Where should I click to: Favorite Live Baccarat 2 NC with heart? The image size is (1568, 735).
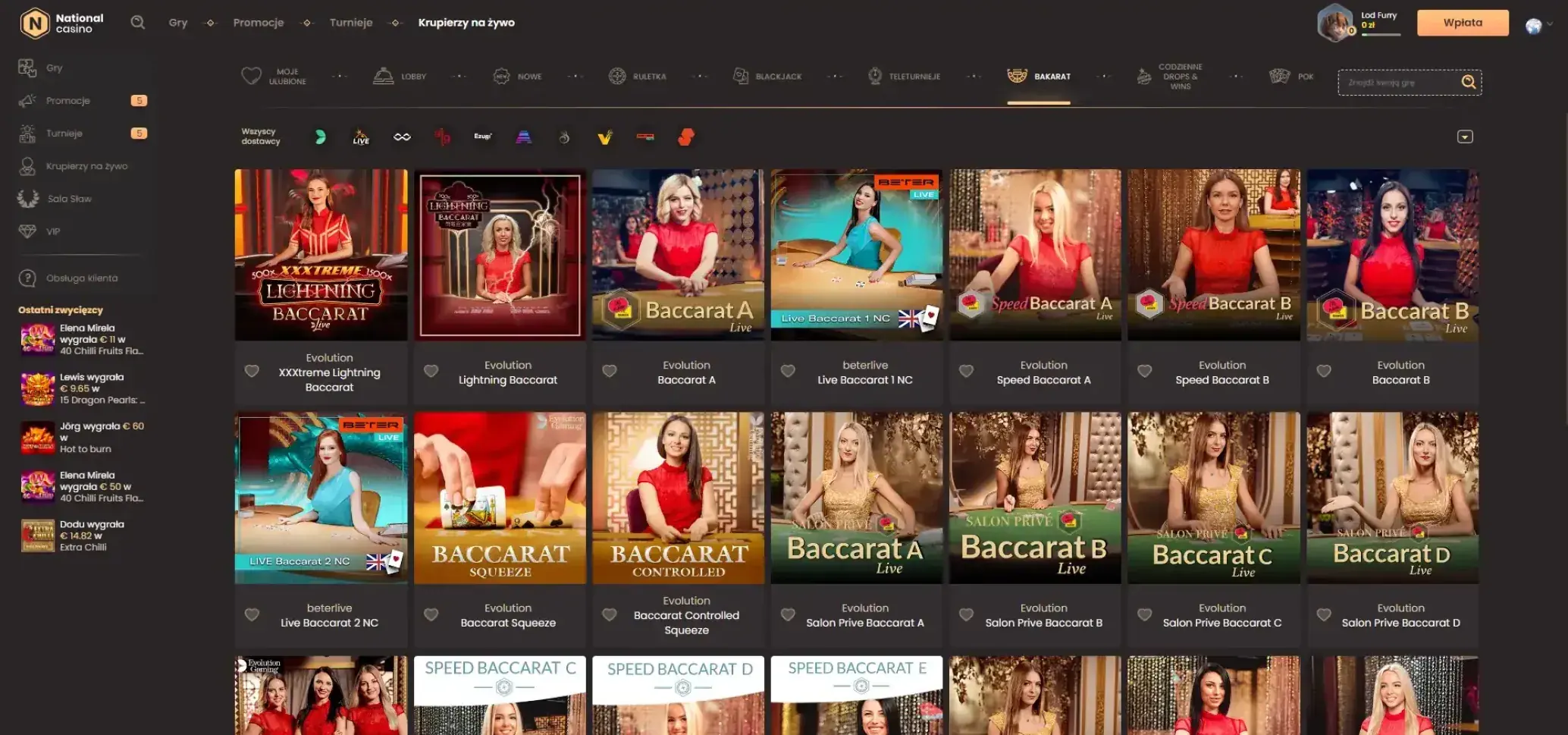pos(252,615)
